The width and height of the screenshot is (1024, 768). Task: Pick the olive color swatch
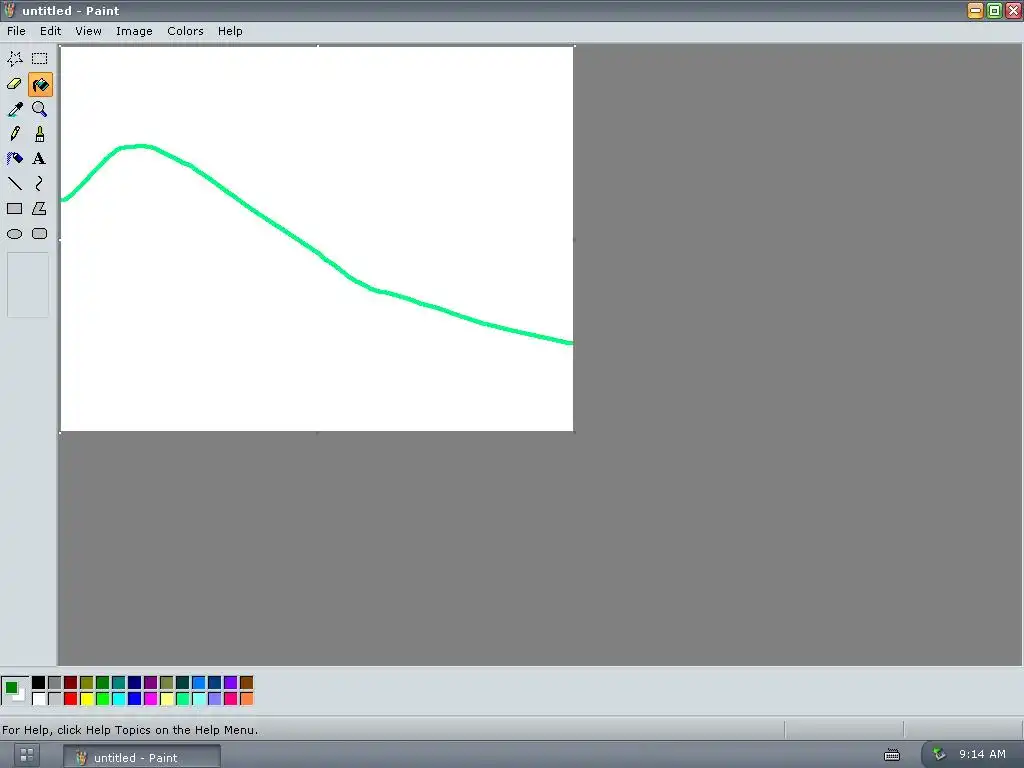tap(86, 682)
